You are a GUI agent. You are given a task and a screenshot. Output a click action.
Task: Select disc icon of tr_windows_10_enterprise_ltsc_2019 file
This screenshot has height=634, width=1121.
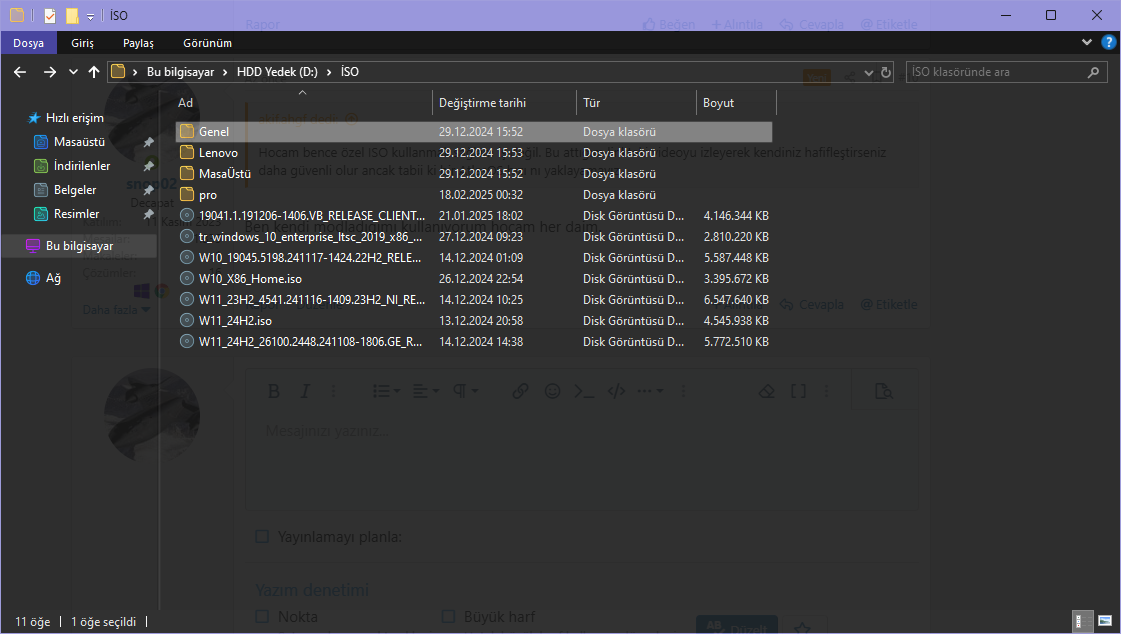coord(187,236)
